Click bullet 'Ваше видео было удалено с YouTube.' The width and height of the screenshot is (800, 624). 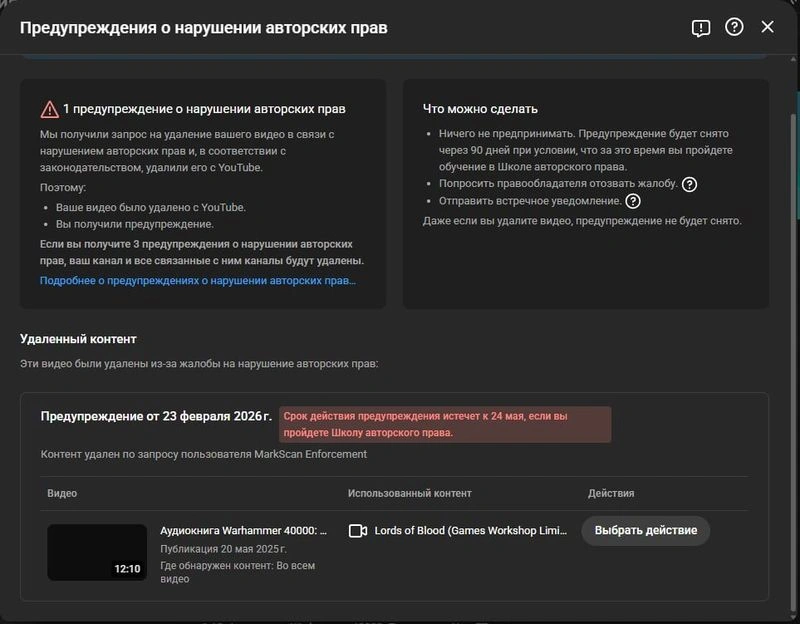151,208
